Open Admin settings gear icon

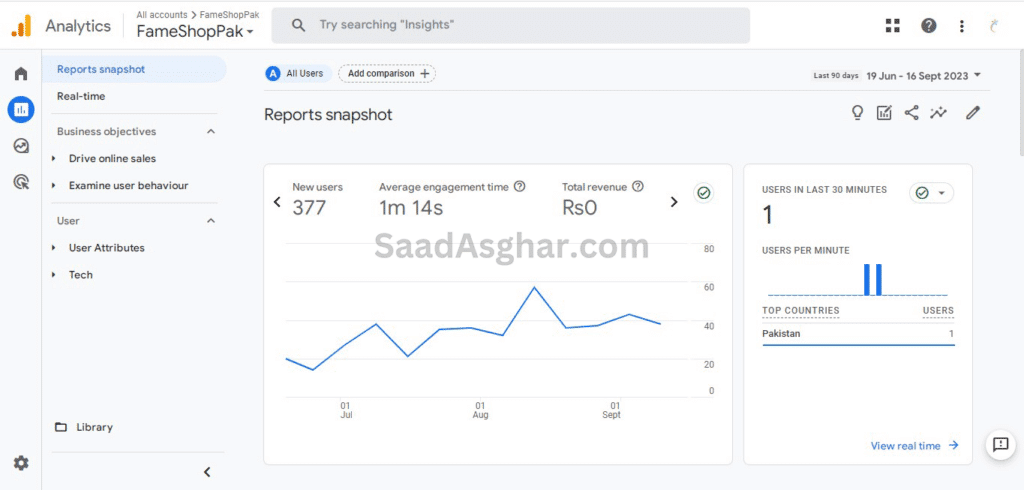(21, 463)
